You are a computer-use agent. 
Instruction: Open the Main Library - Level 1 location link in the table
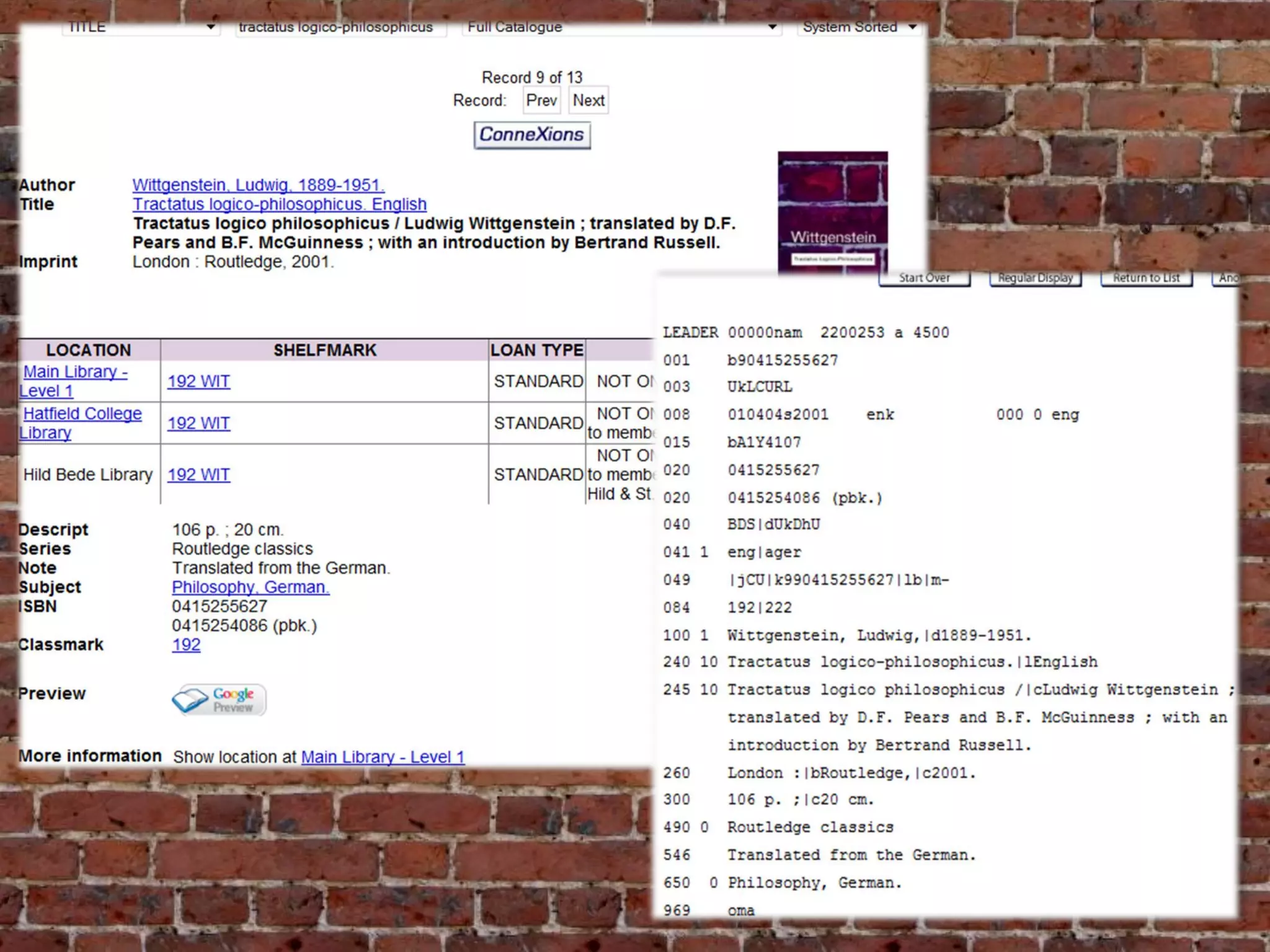74,372
